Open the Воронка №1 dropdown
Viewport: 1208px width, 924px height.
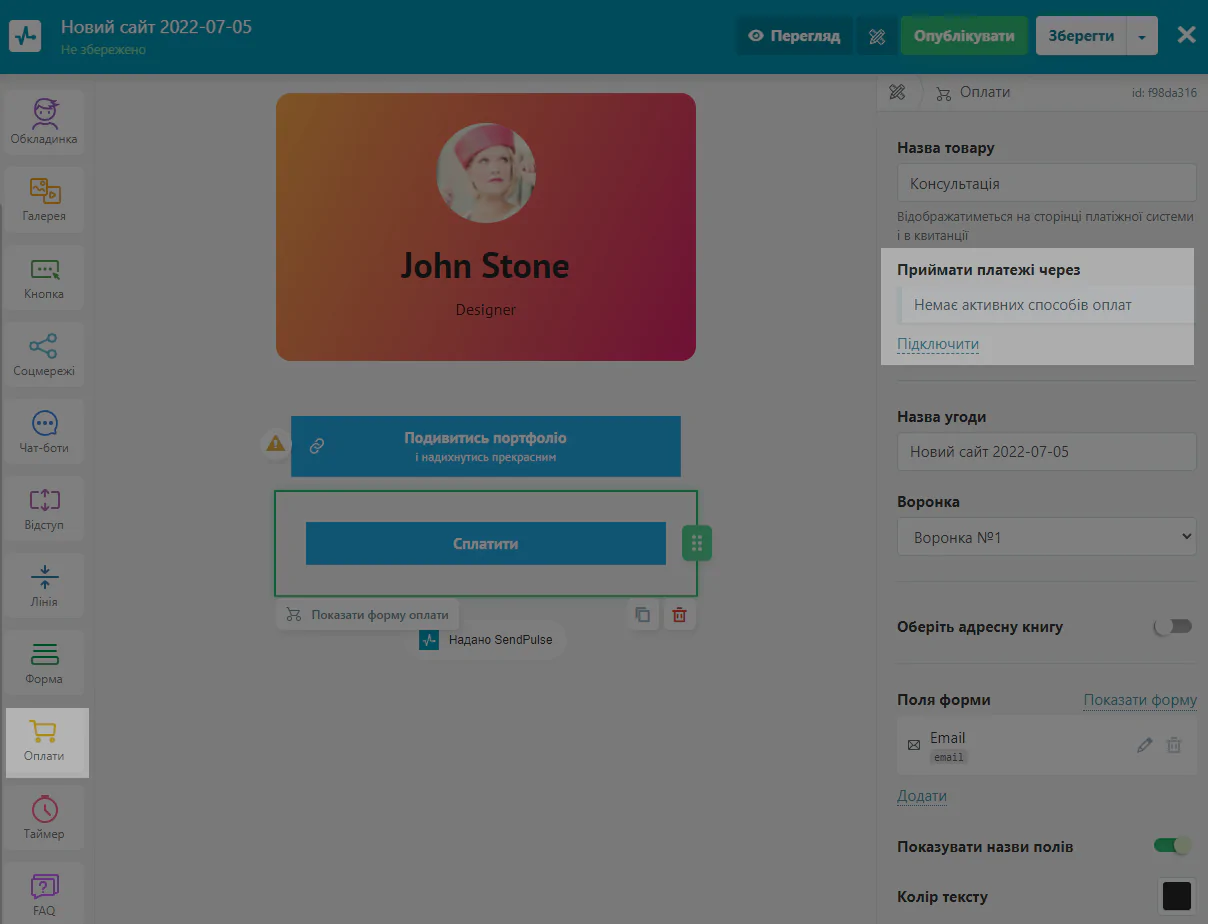(x=1047, y=537)
